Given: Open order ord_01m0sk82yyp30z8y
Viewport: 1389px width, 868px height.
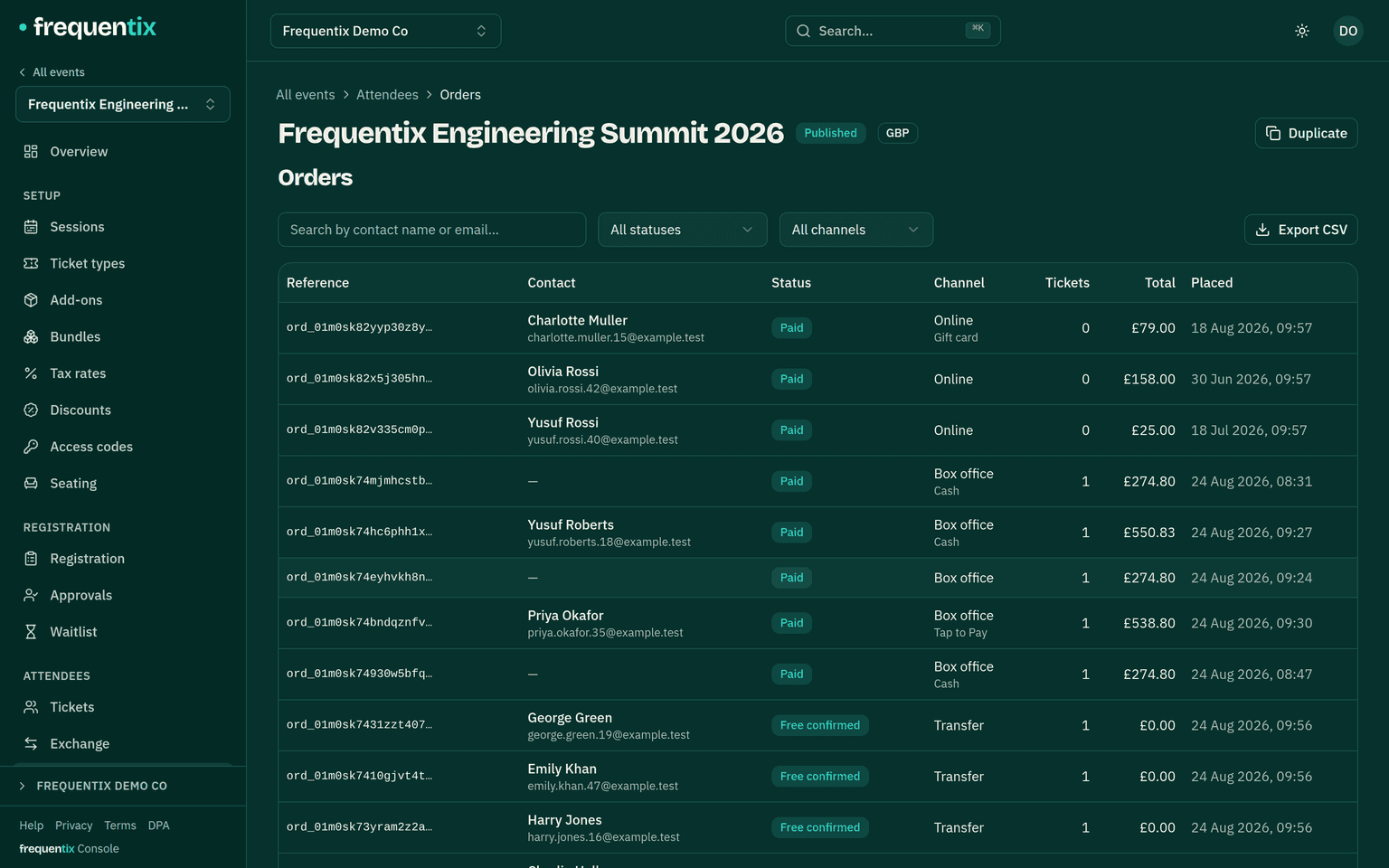Looking at the screenshot, I should 359,327.
